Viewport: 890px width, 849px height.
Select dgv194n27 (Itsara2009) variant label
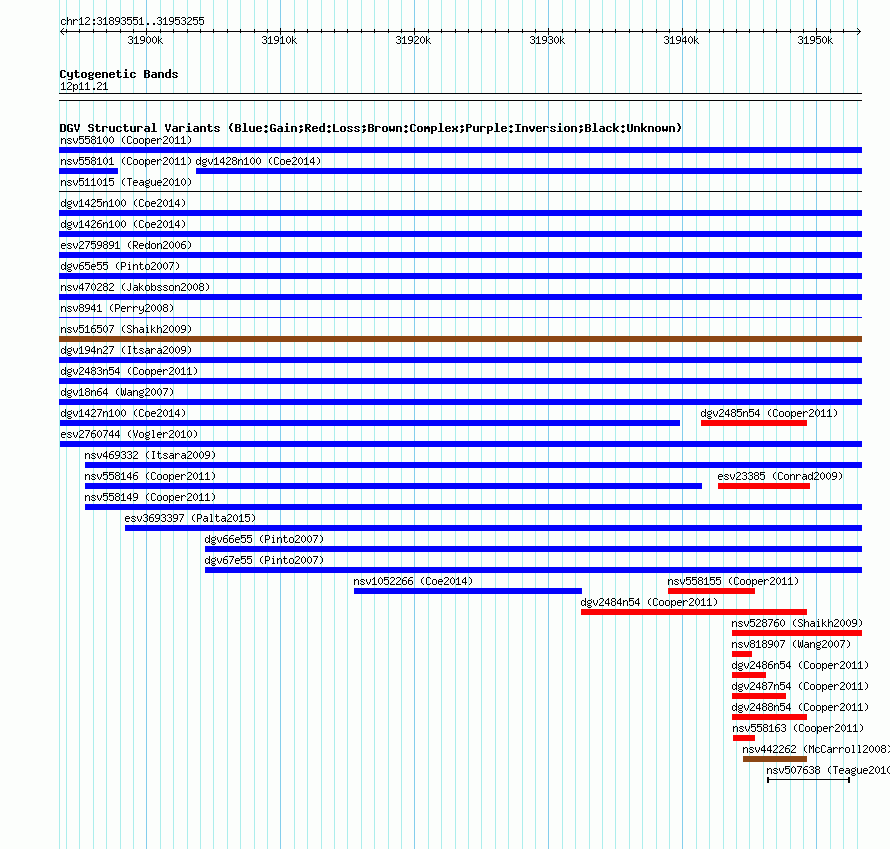point(126,350)
